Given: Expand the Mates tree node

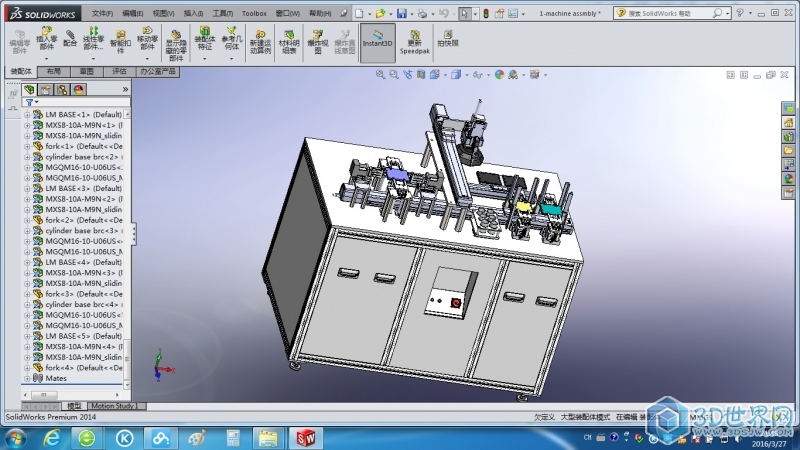Looking at the screenshot, I should pyautogui.click(x=27, y=378).
